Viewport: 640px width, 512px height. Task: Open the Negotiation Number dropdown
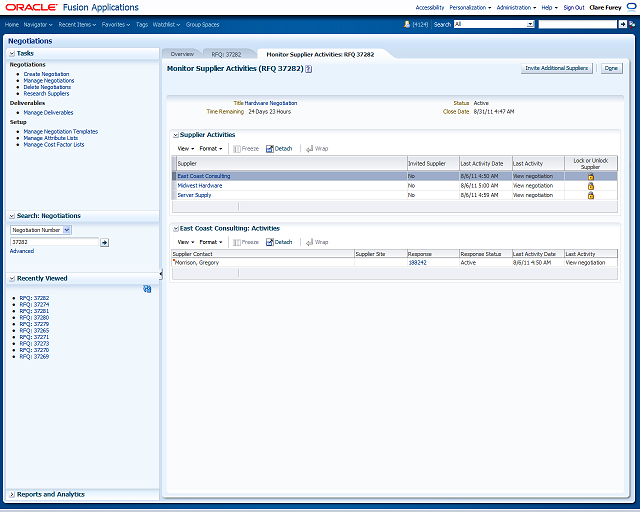click(67, 230)
